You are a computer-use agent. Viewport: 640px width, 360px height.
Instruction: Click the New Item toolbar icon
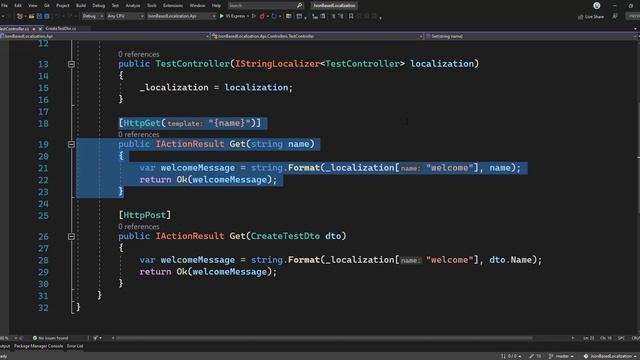tap(20, 16)
